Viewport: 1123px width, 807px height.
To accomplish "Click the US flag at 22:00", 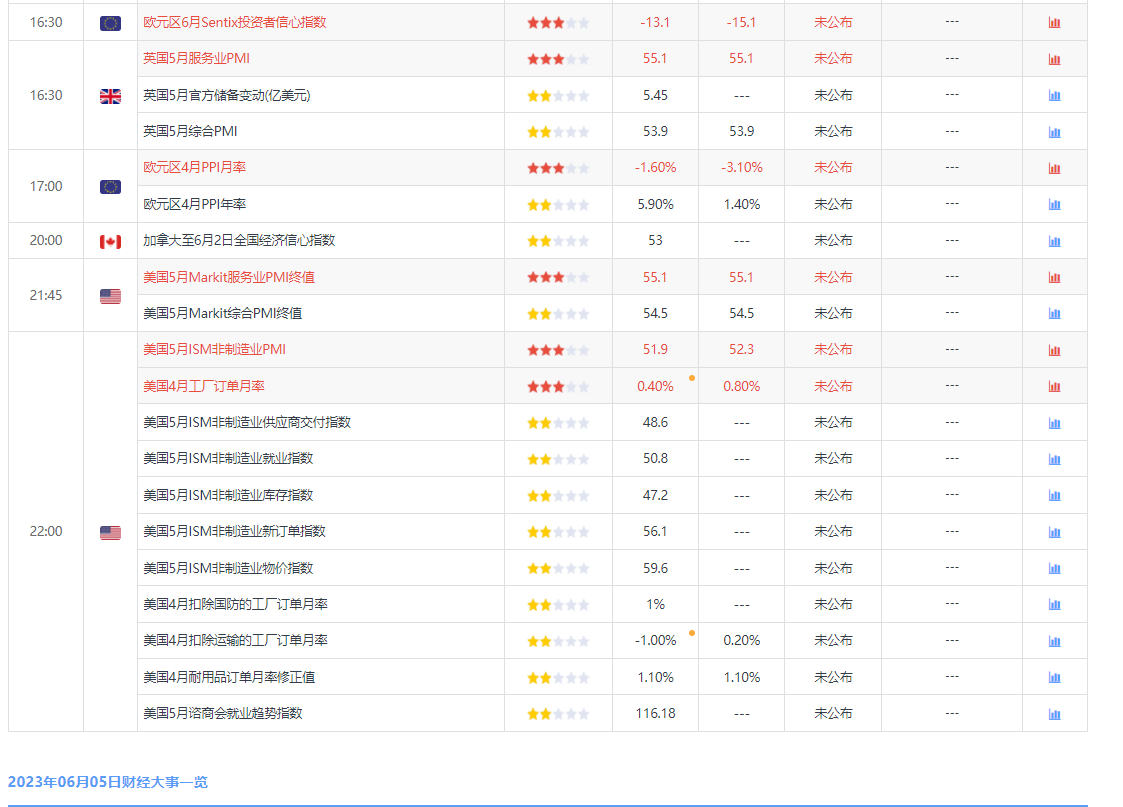I will coord(110,532).
